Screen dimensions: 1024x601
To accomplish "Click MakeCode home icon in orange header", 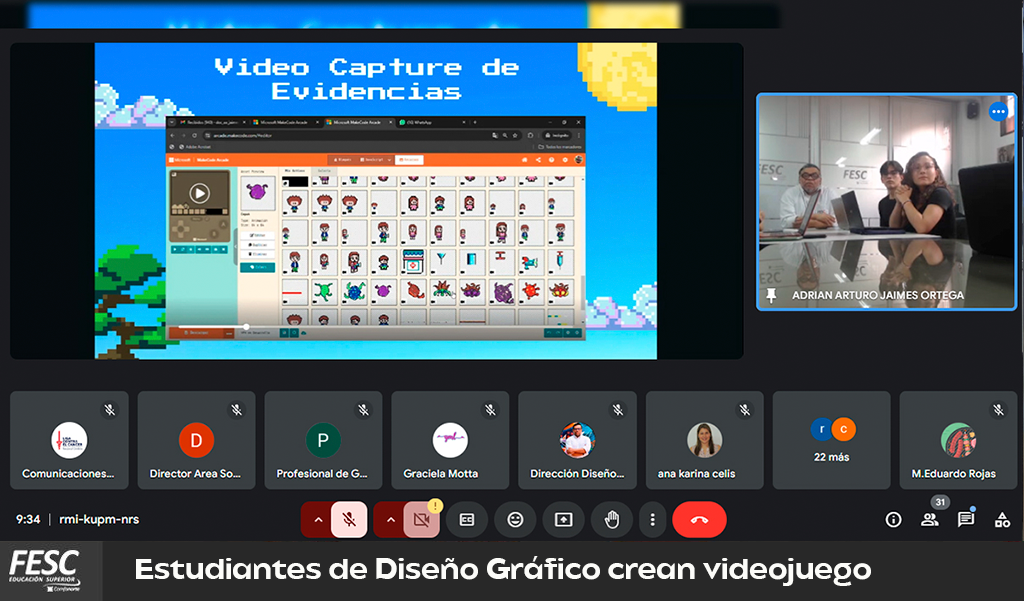I will (x=524, y=159).
